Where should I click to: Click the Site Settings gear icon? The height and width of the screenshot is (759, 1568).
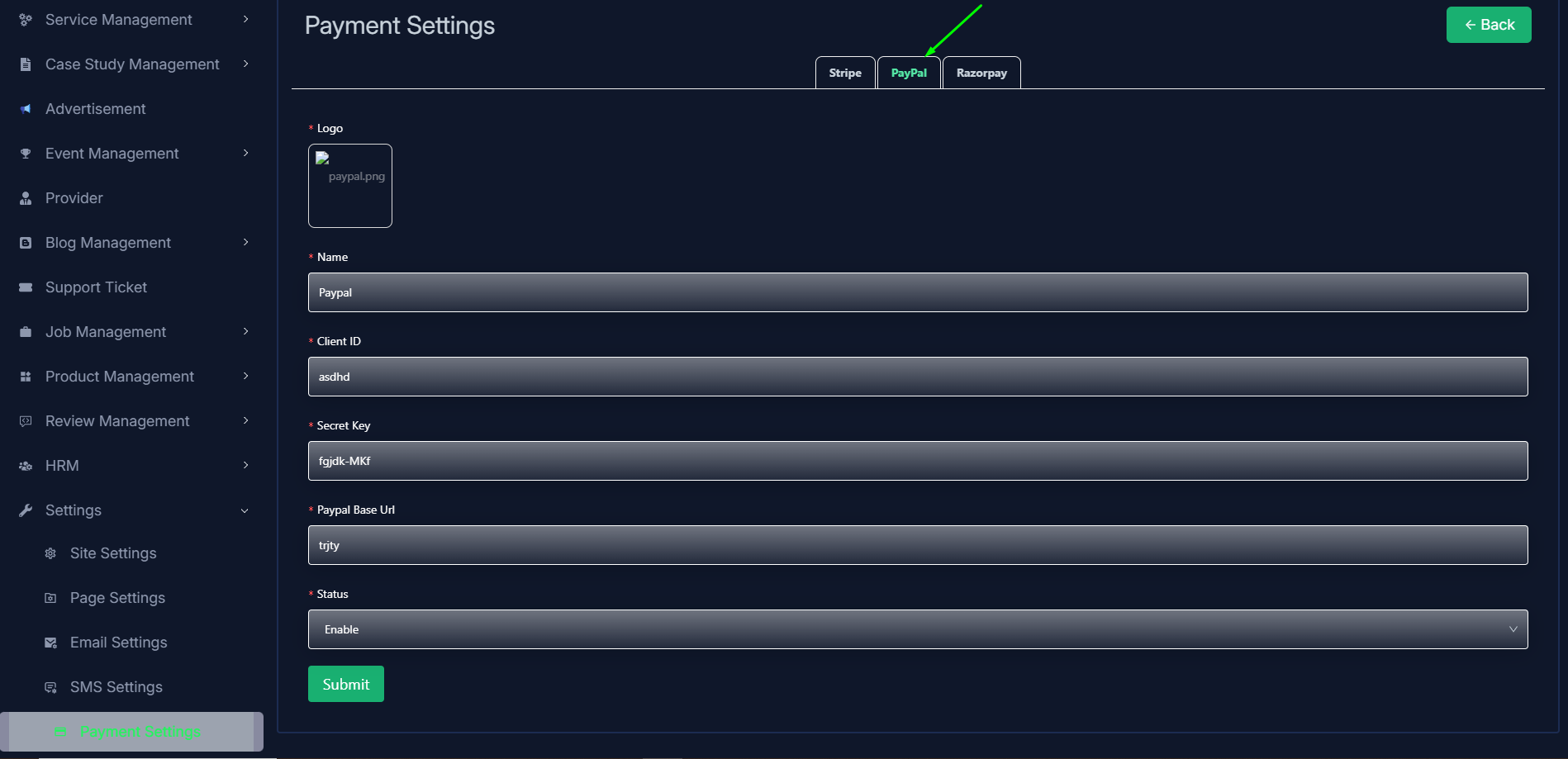coord(50,553)
